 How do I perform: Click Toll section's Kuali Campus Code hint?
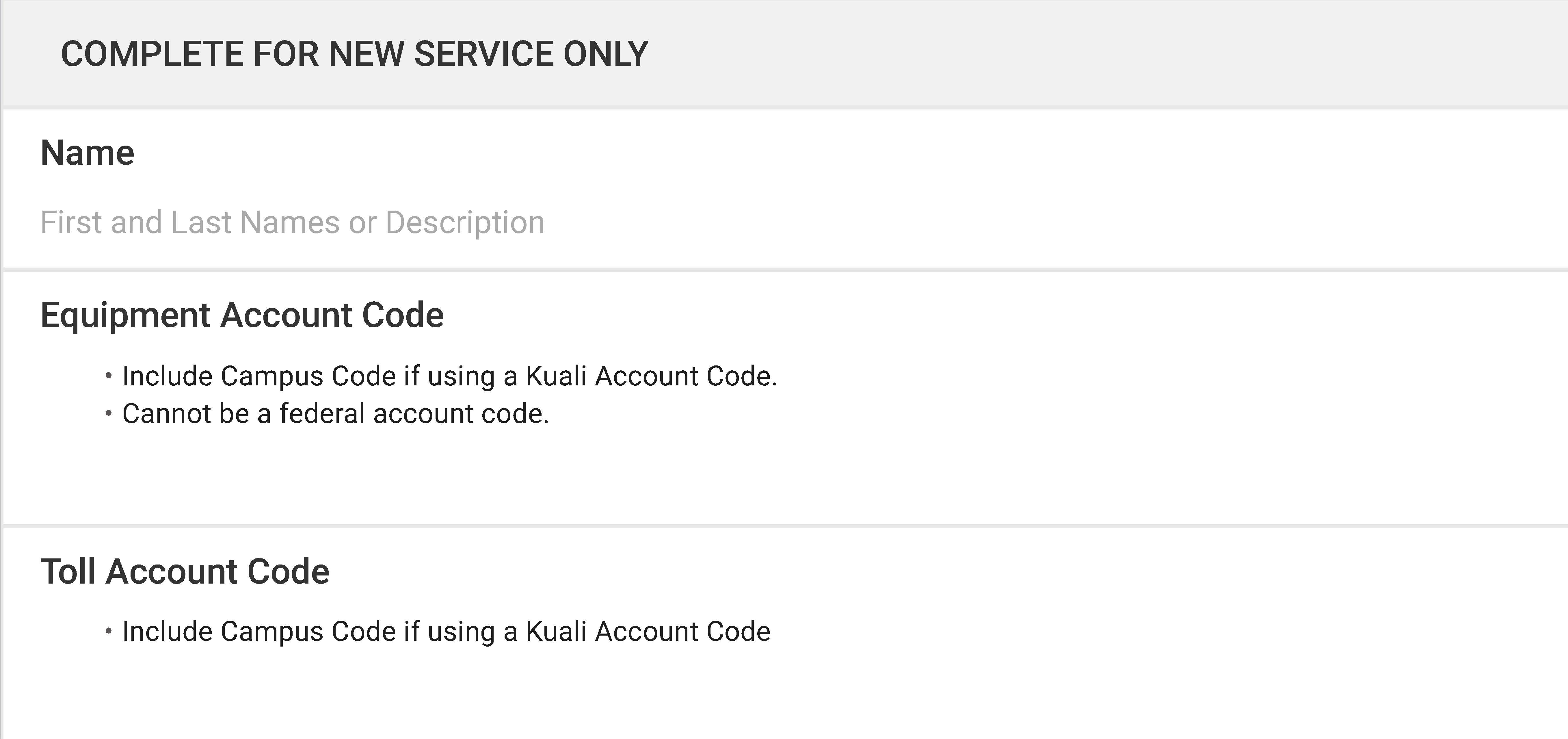click(x=446, y=632)
